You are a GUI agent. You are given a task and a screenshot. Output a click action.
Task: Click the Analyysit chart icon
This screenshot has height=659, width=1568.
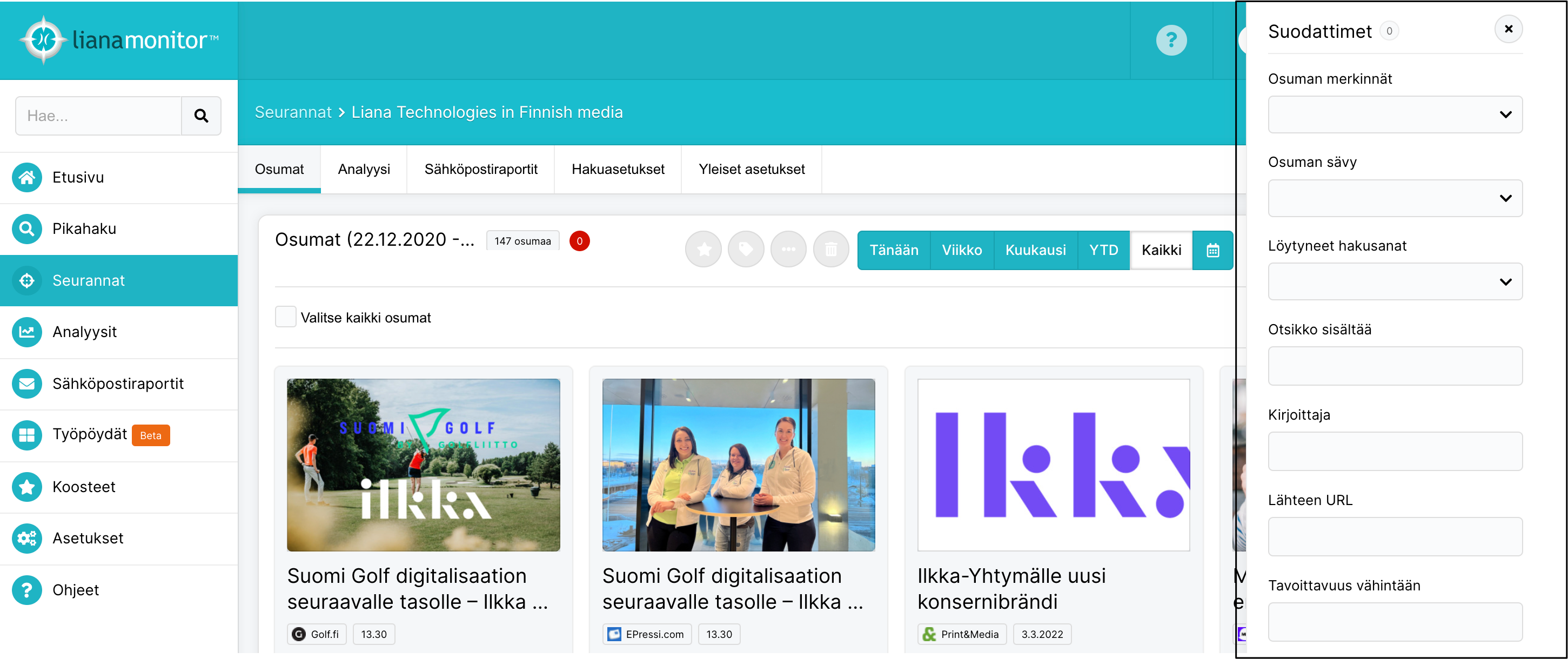click(x=27, y=332)
